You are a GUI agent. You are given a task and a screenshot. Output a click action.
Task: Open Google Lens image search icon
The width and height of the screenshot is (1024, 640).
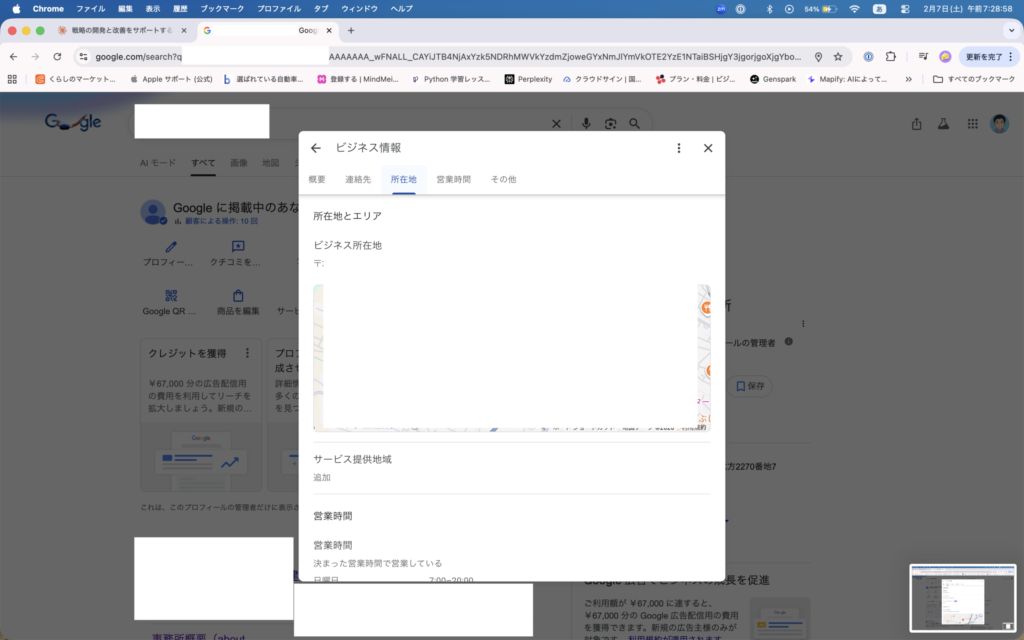[610, 123]
